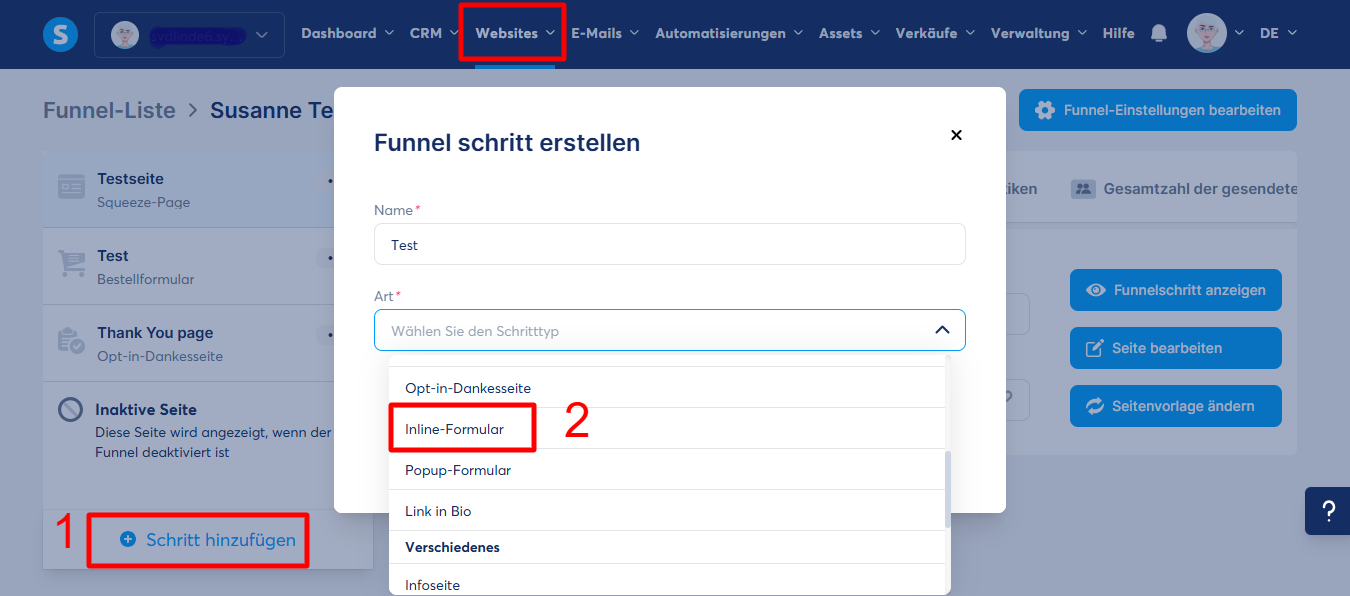Click the Inaktive Seite entry

pyautogui.click(x=188, y=430)
